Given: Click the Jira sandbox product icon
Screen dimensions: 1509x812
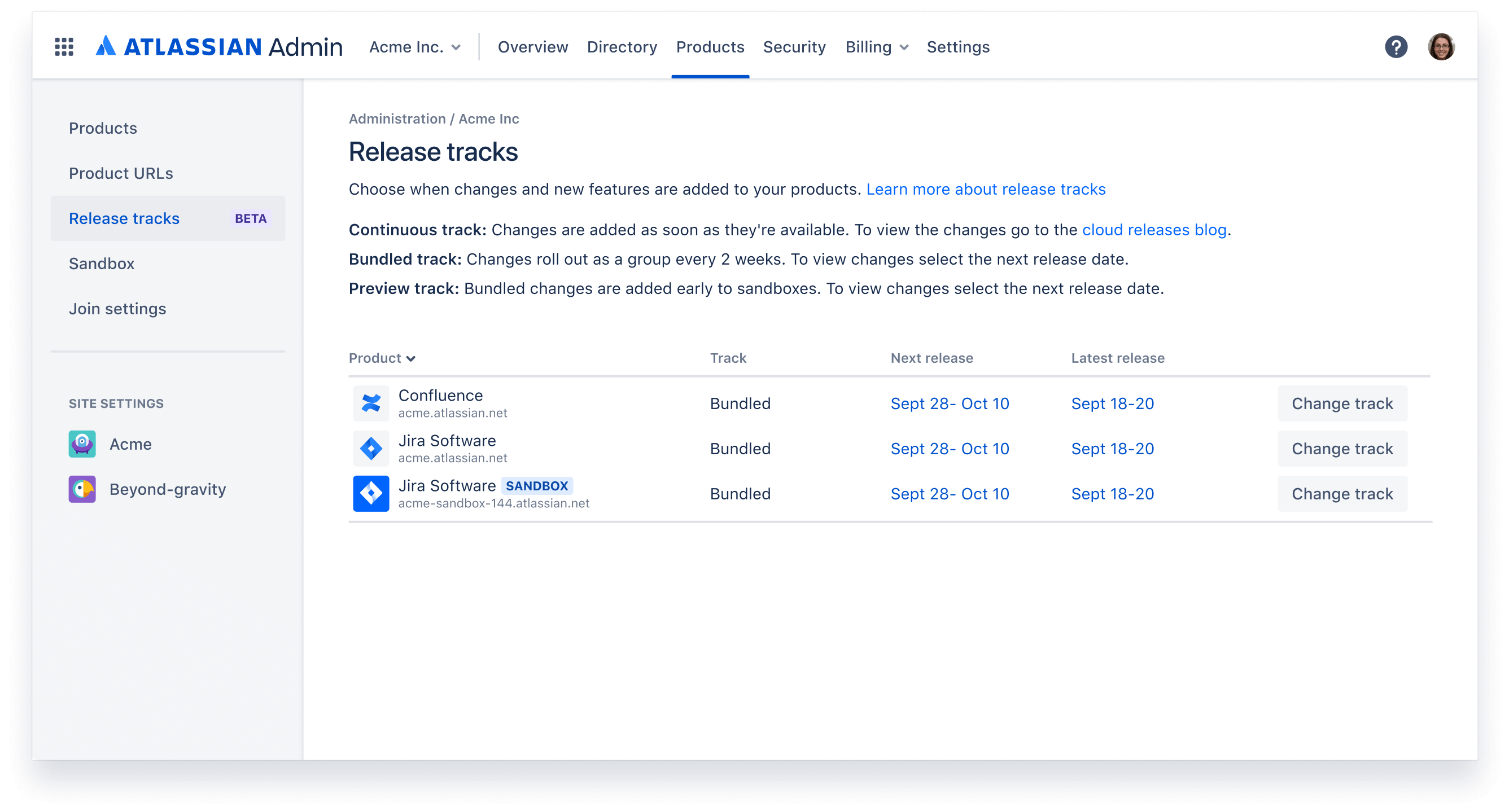Looking at the screenshot, I should 372,493.
